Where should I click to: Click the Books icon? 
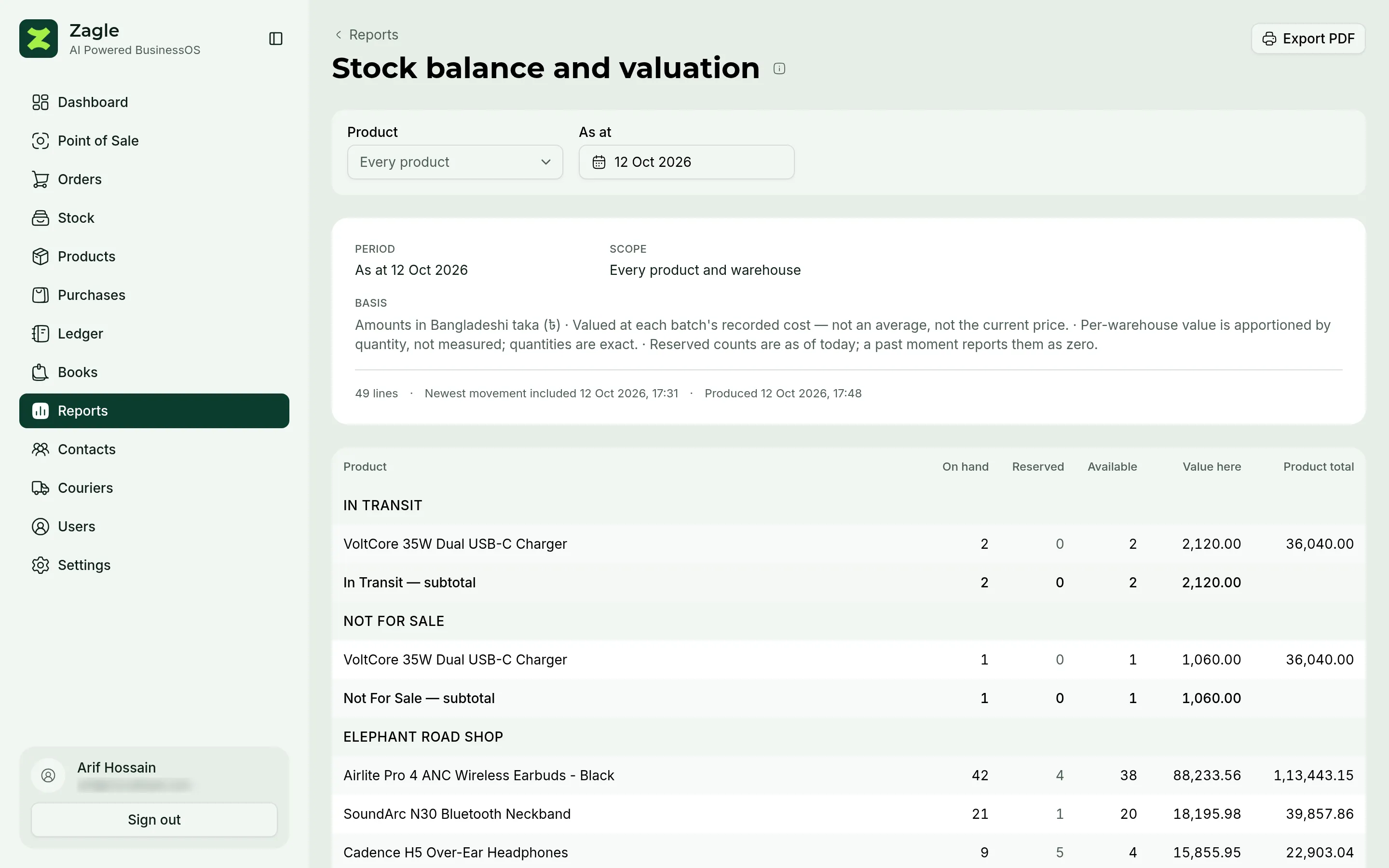coord(40,372)
